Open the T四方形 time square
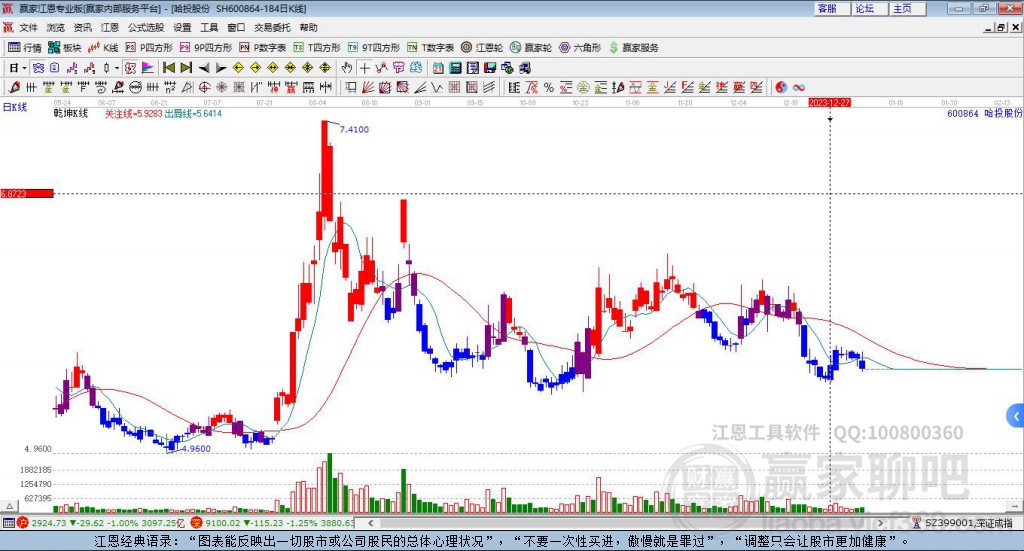 [317, 48]
